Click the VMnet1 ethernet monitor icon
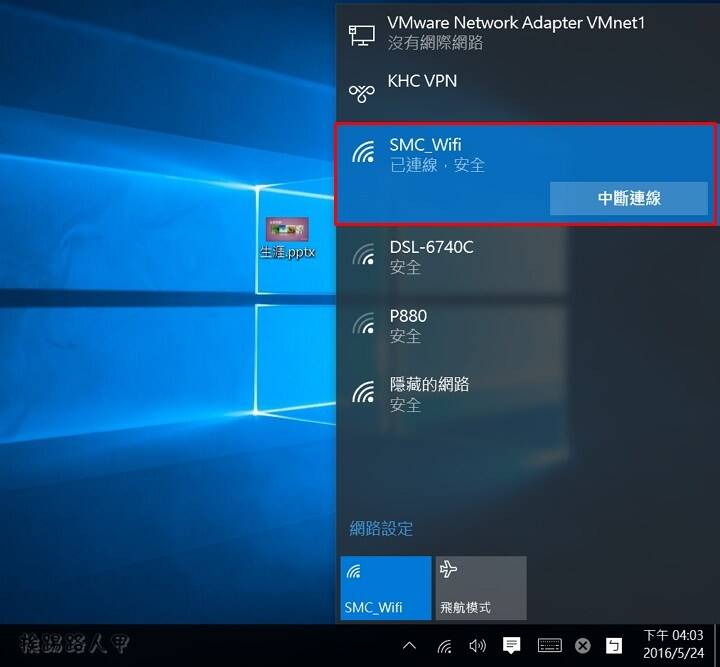This screenshot has height=667, width=720. coord(362,35)
